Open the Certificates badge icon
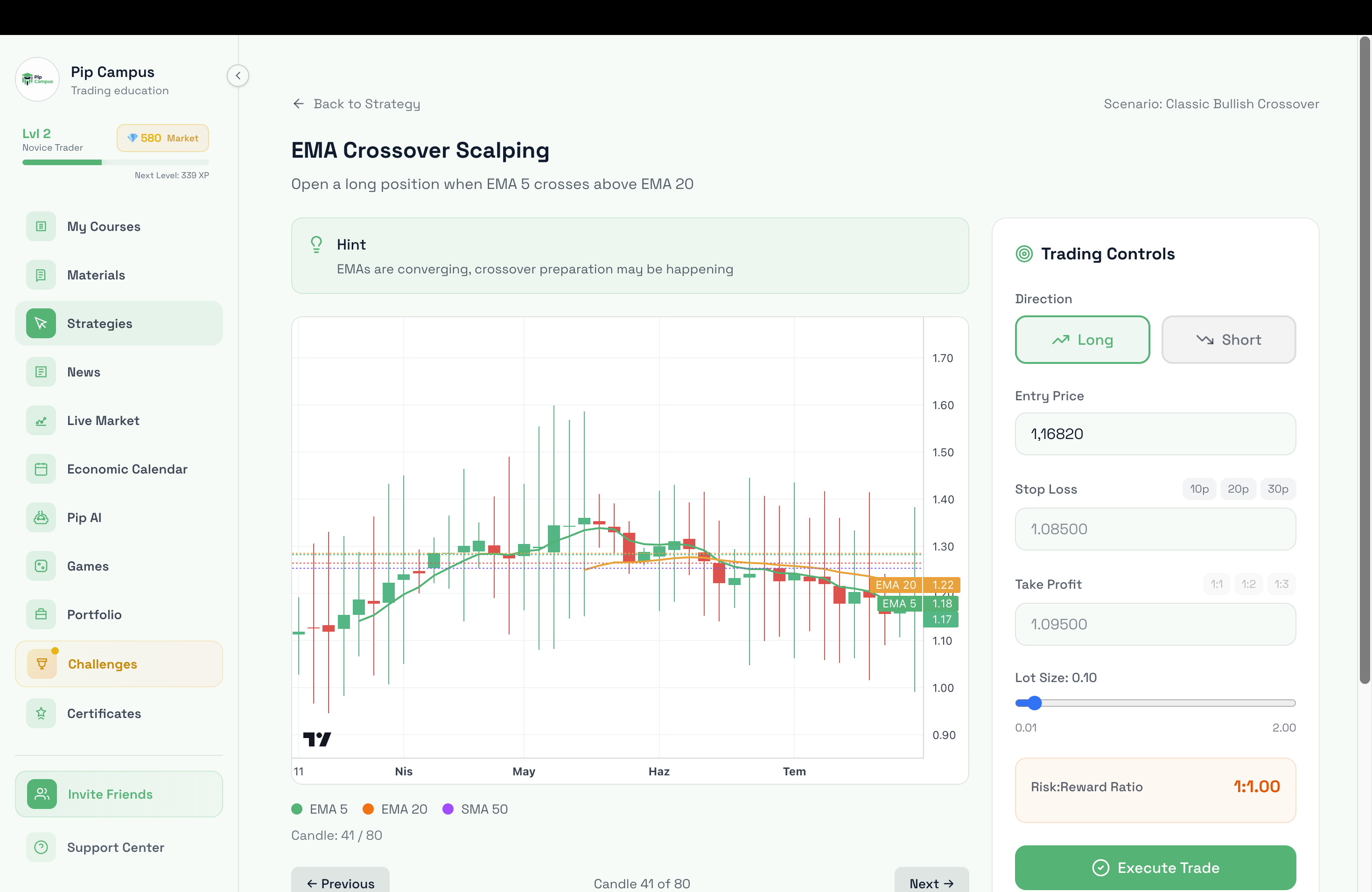 click(x=41, y=713)
